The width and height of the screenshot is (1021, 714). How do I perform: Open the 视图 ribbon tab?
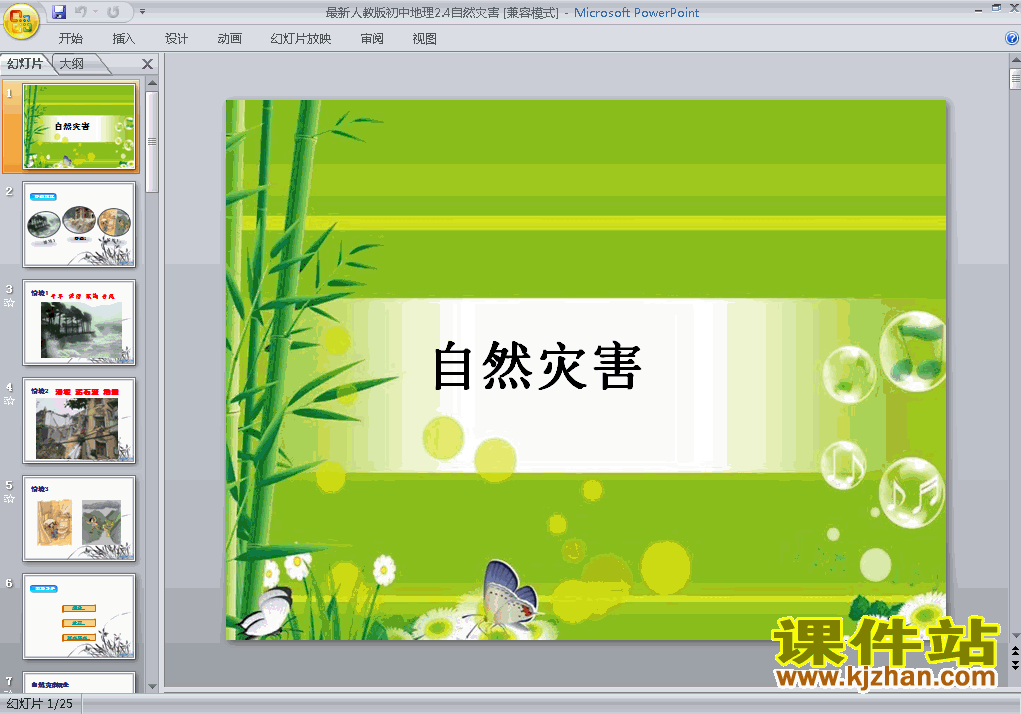424,38
